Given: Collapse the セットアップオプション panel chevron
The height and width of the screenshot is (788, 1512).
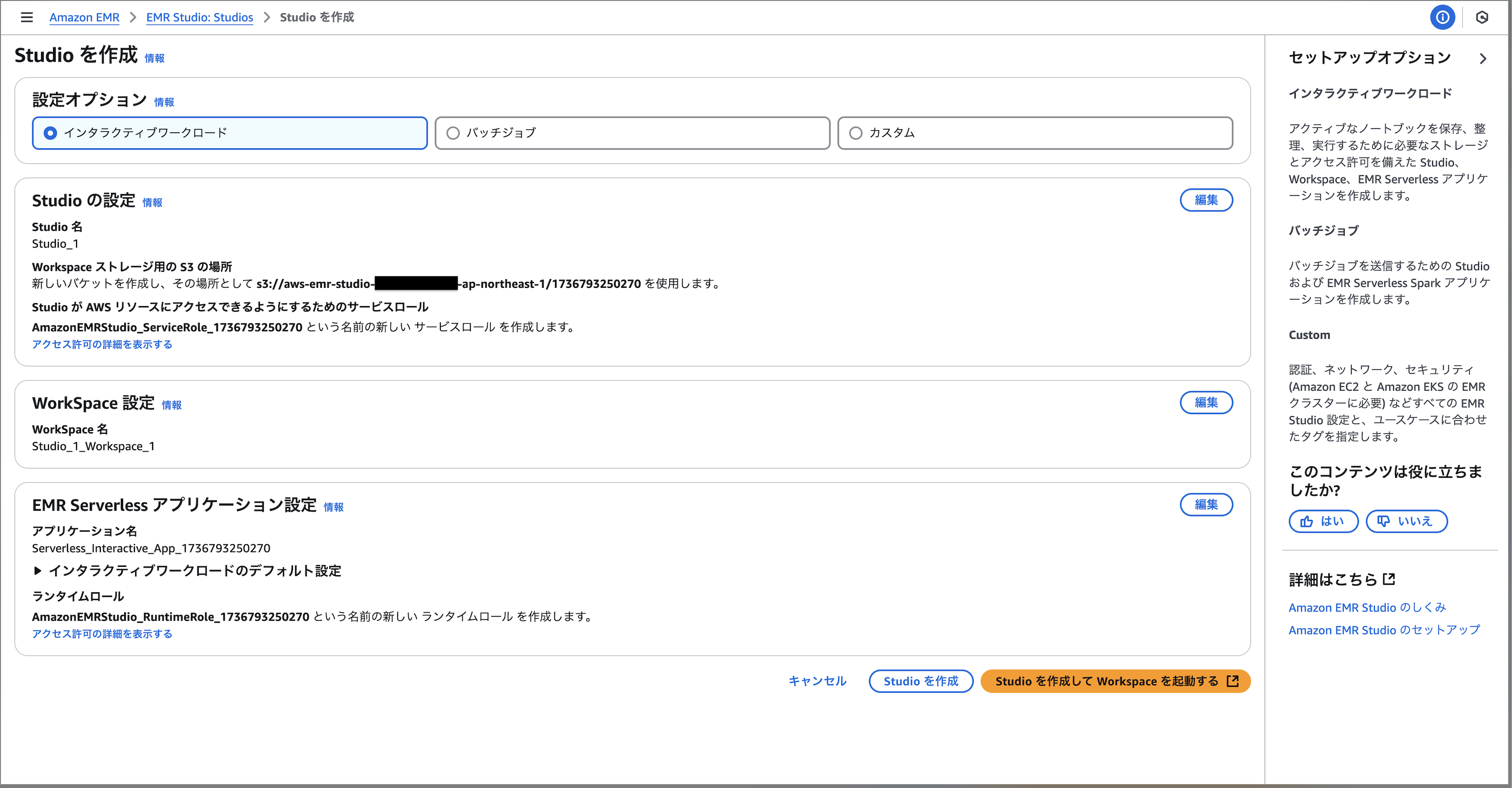Looking at the screenshot, I should pyautogui.click(x=1482, y=58).
